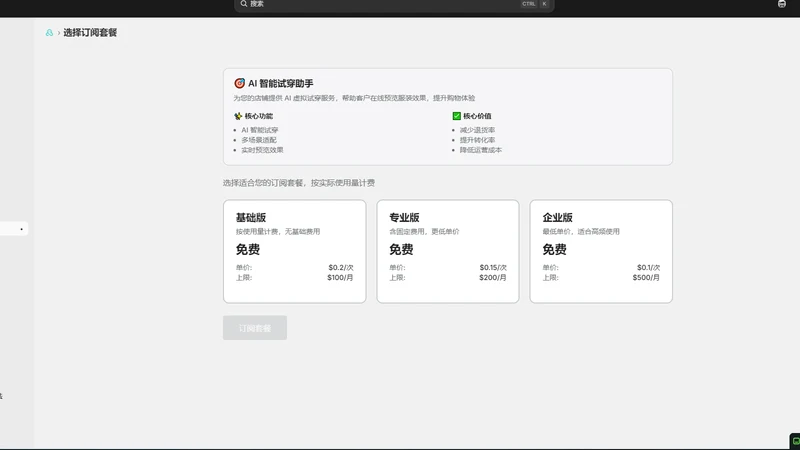Click the search magnifier icon
This screenshot has height=450, width=800.
tap(244, 4)
